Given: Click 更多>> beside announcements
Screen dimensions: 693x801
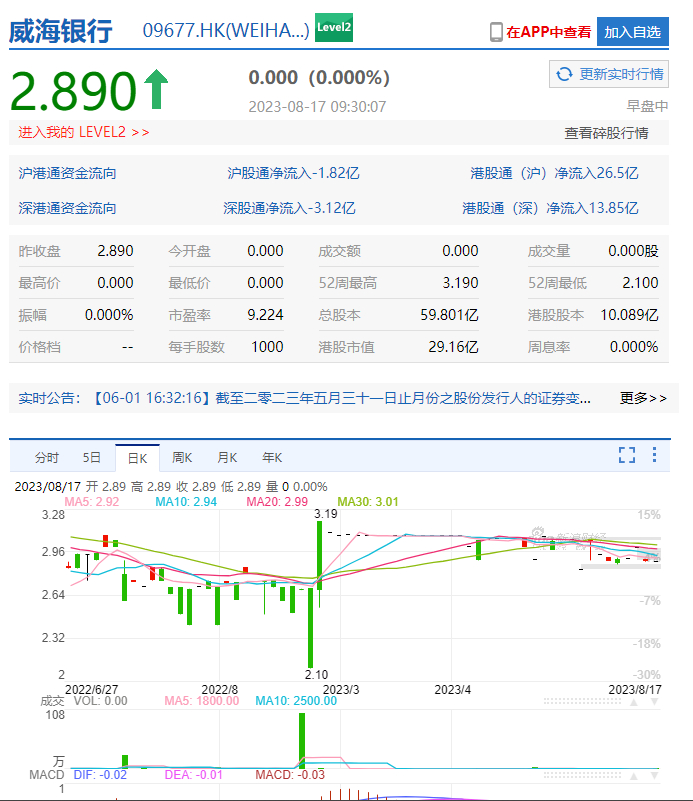Looking at the screenshot, I should (643, 398).
